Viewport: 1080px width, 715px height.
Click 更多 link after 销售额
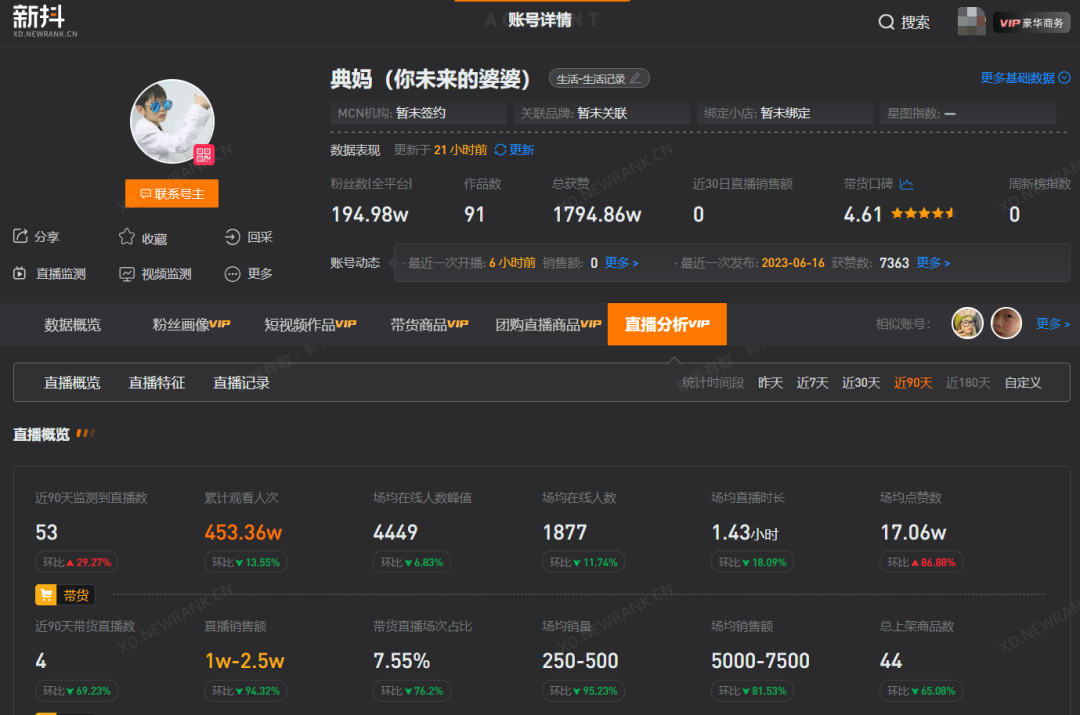(621, 263)
